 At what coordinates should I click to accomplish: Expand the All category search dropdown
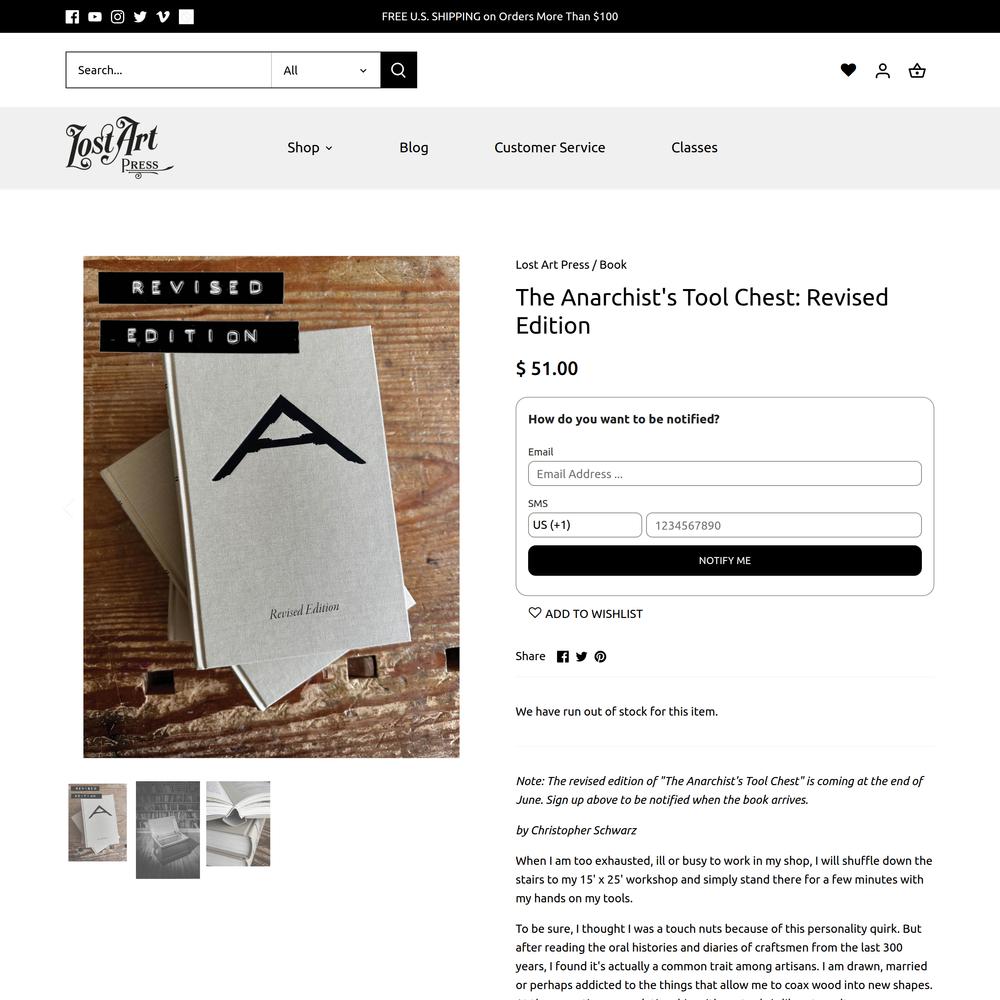(326, 70)
